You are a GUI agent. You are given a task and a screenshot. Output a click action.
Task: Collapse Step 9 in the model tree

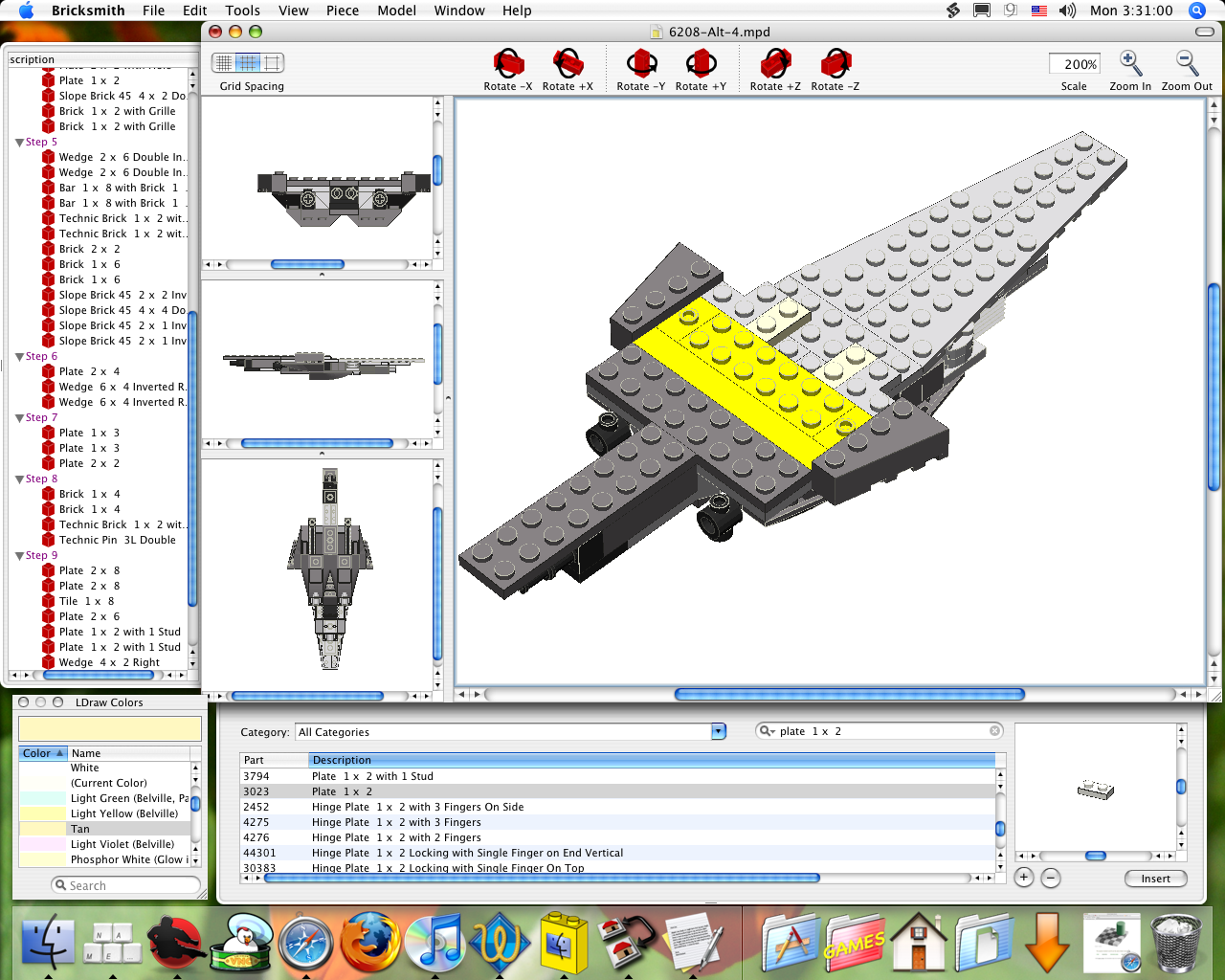[x=20, y=555]
